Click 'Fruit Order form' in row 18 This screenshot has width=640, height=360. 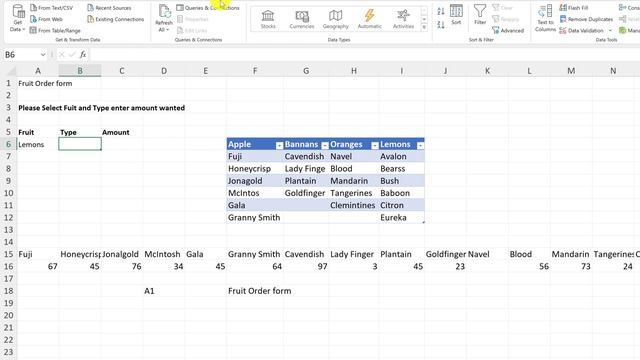point(260,291)
